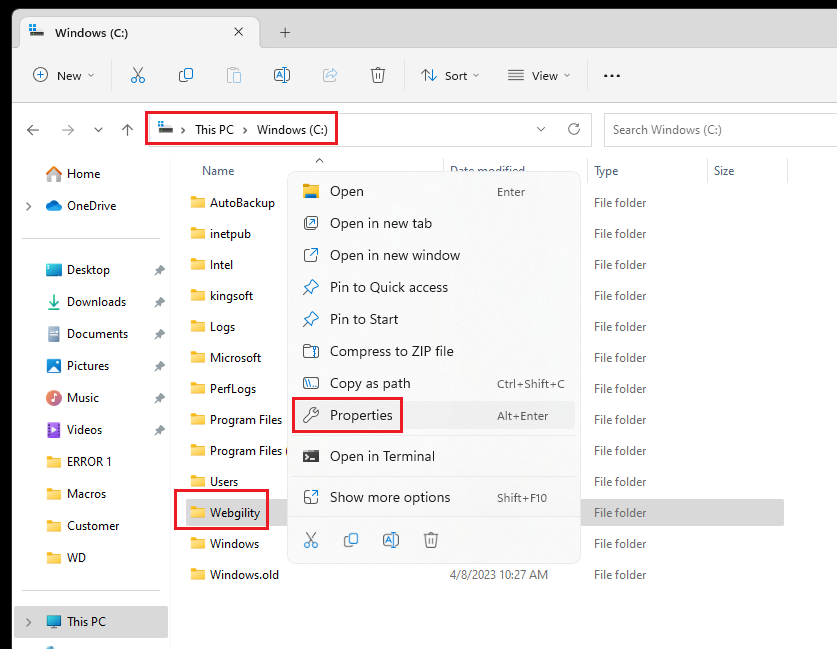The width and height of the screenshot is (837, 649).
Task: Unpin Downloads using its pin icon
Action: [x=159, y=302]
